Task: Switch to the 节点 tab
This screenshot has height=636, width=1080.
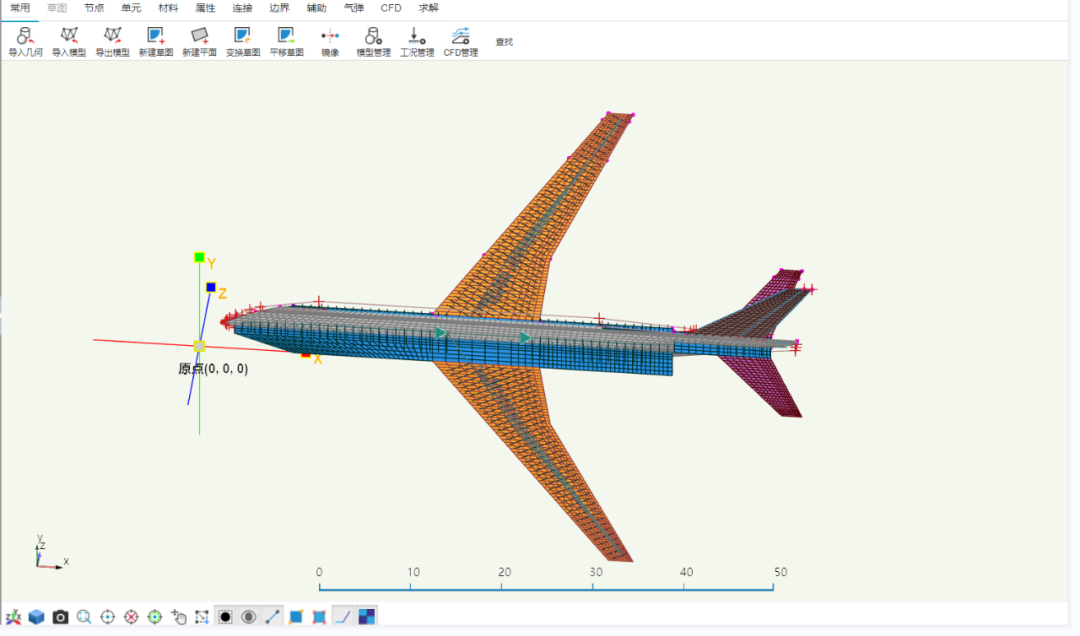Action: click(x=94, y=8)
